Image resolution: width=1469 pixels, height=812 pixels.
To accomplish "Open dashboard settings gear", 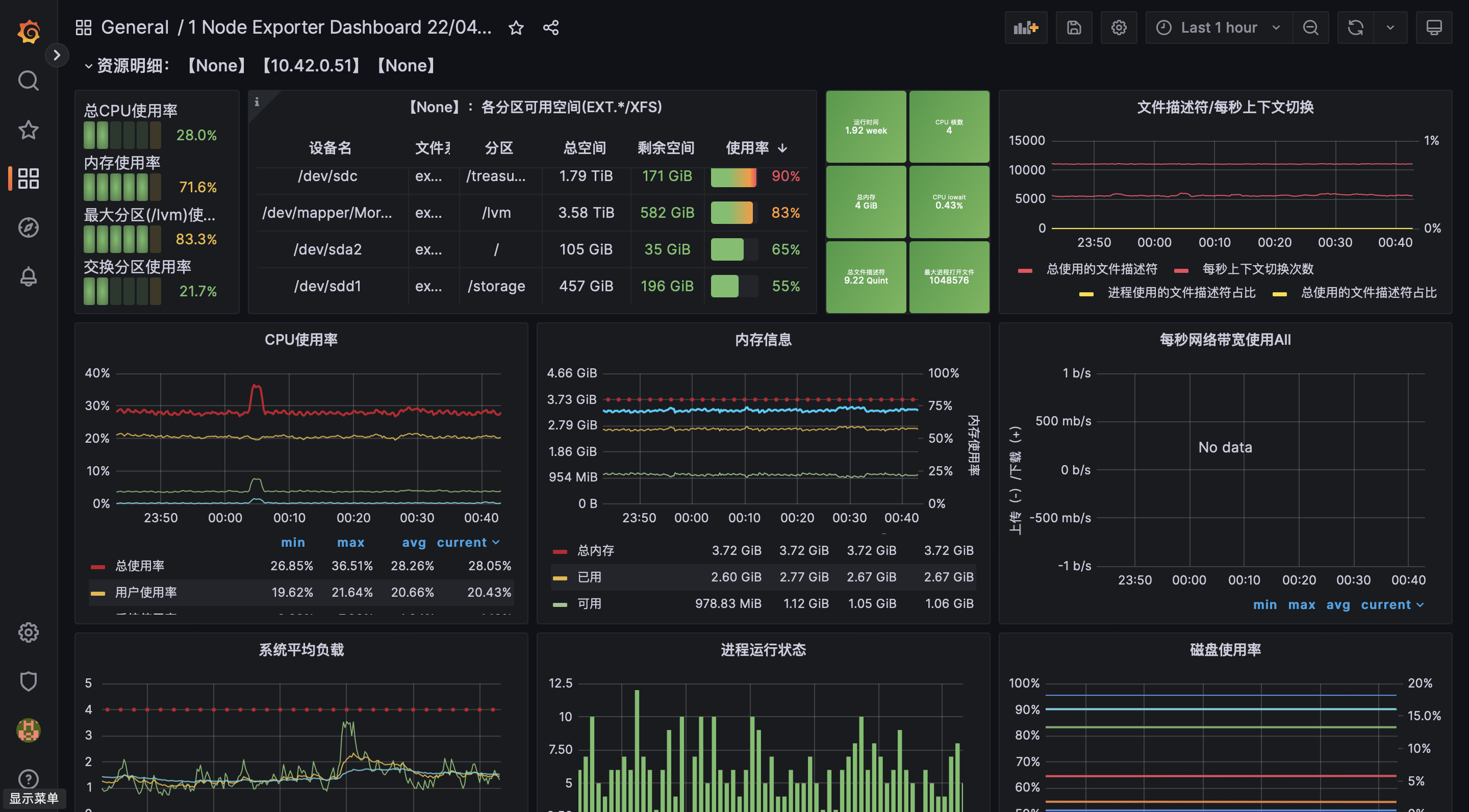I will click(1118, 28).
